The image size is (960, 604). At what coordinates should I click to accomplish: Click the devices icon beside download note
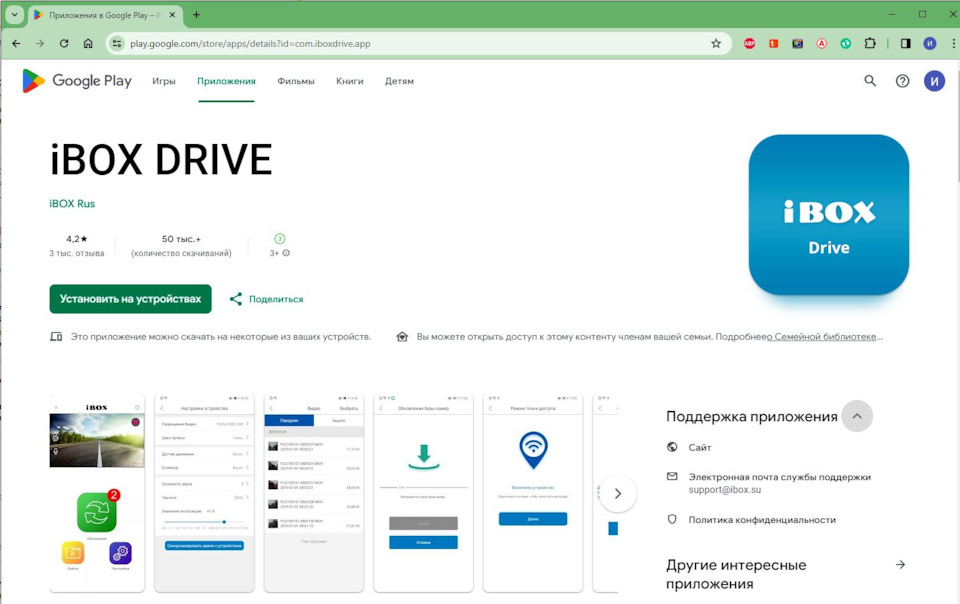pos(56,337)
